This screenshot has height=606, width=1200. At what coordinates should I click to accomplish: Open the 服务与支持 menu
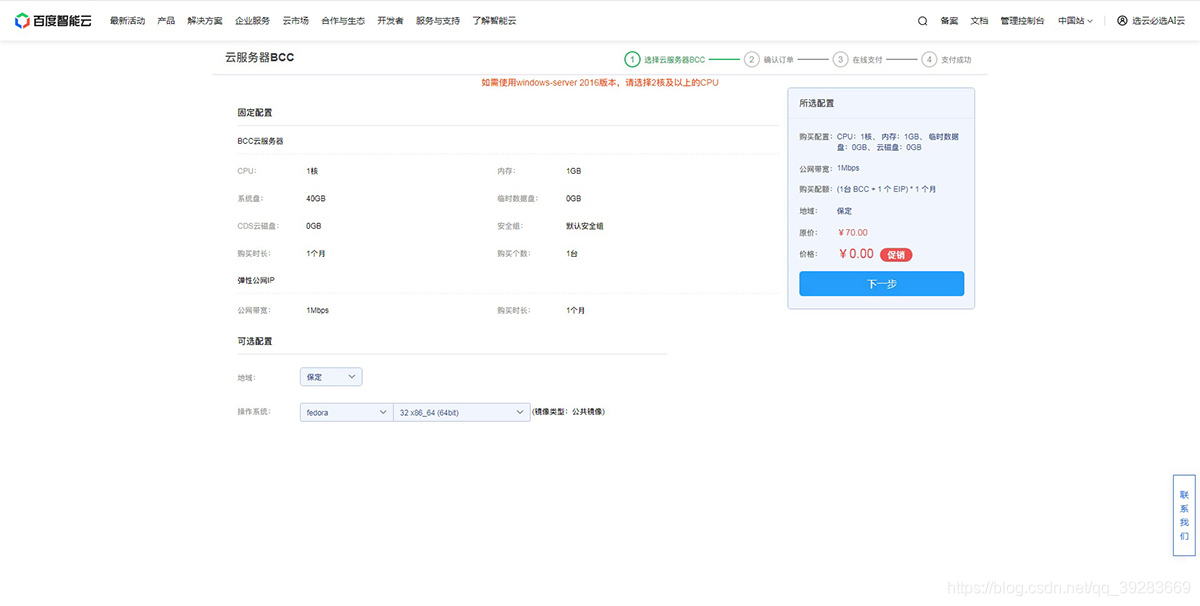click(x=438, y=20)
